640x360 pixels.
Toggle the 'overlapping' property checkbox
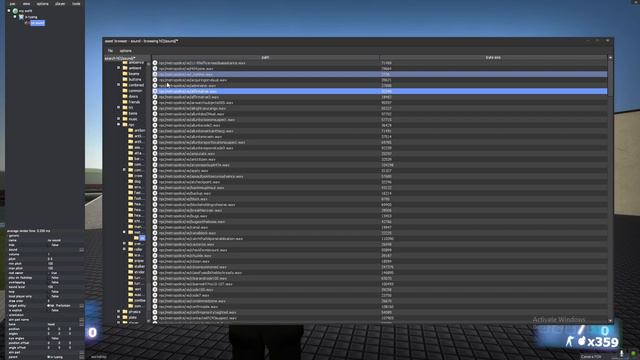(x=49, y=282)
